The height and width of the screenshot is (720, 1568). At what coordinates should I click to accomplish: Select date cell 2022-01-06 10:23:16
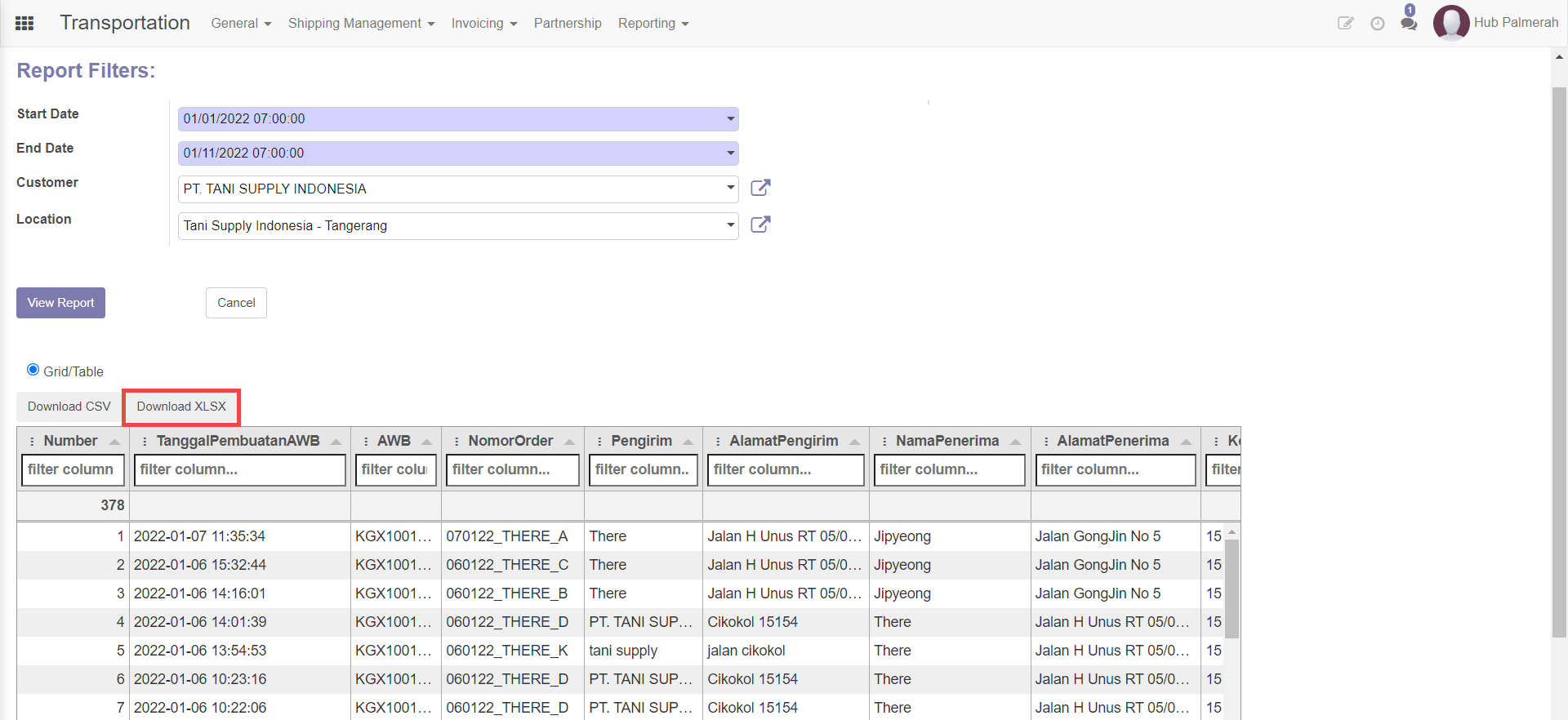tap(240, 679)
